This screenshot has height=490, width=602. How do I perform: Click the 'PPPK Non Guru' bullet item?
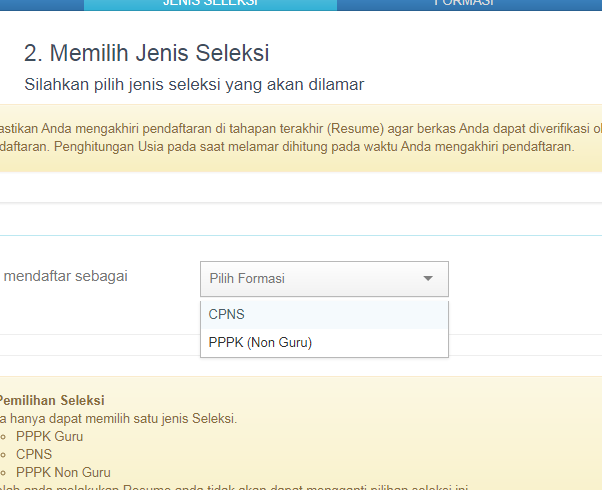[x=63, y=472]
